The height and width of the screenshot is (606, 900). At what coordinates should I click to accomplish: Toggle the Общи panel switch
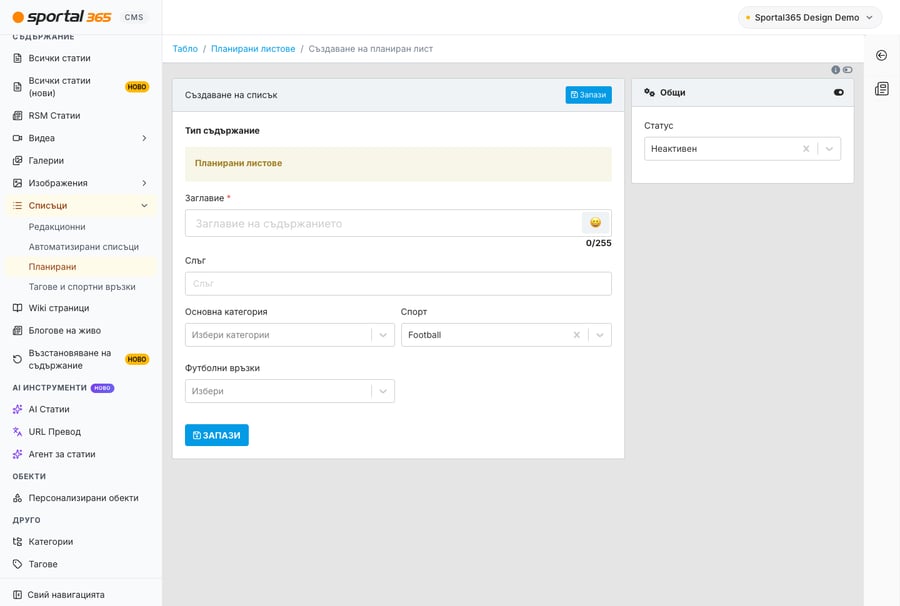coord(839,92)
